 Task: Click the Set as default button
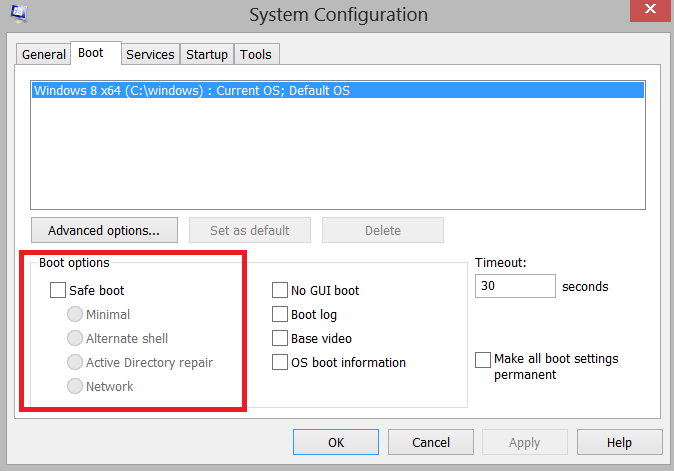250,230
